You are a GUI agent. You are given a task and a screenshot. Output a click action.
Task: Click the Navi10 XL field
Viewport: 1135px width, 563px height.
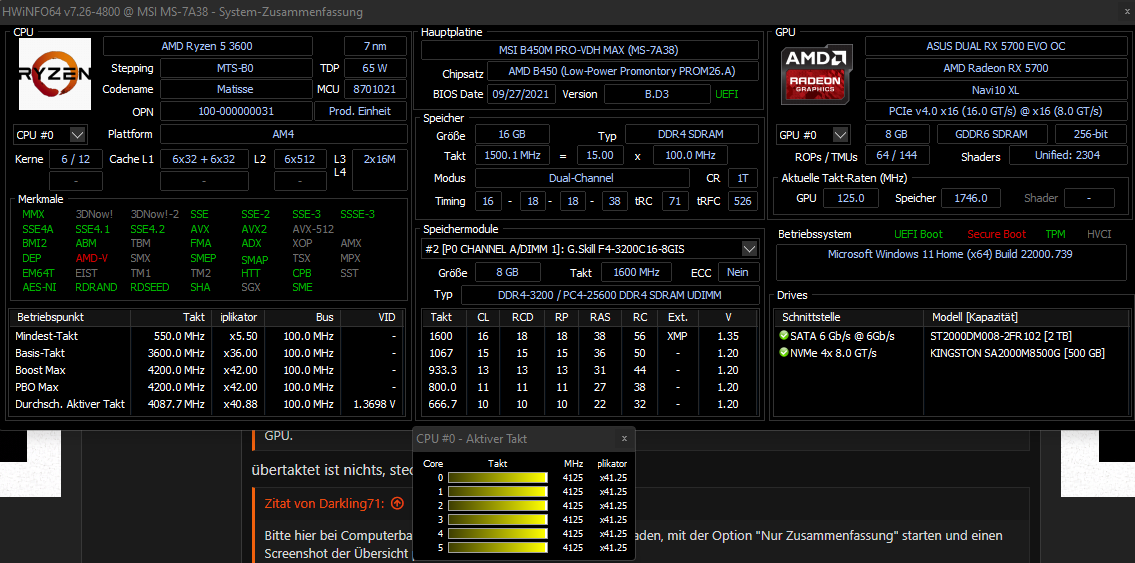[x=995, y=90]
